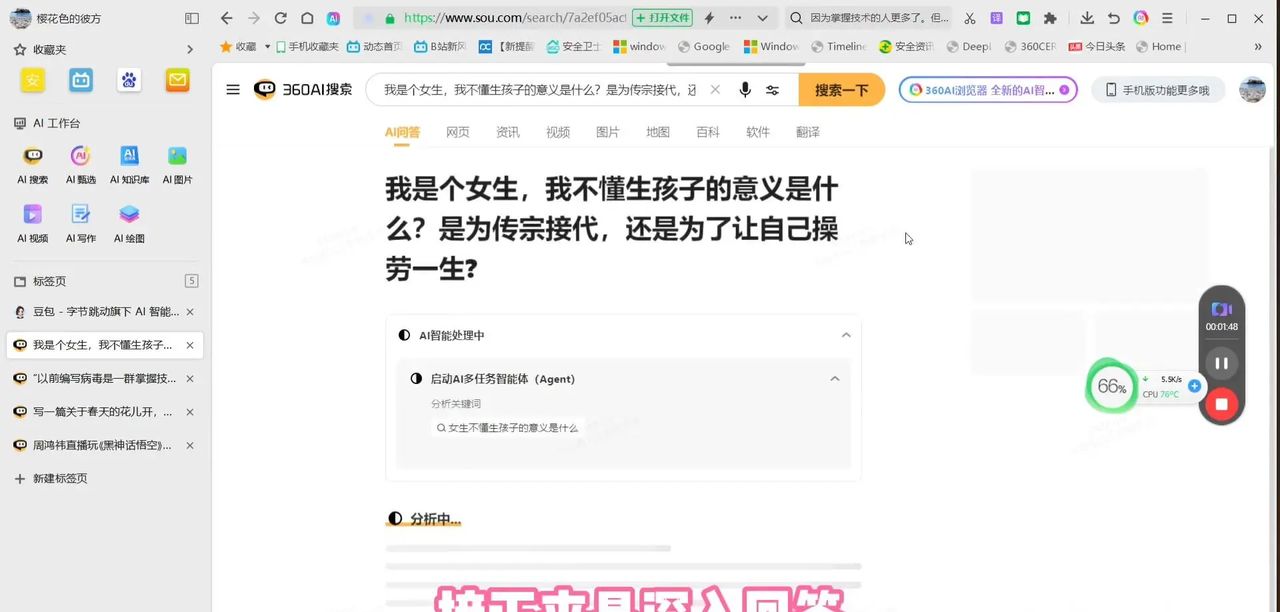The image size is (1280, 612).
Task: Open the AI绘图 tool
Action: pyautogui.click(x=129, y=220)
